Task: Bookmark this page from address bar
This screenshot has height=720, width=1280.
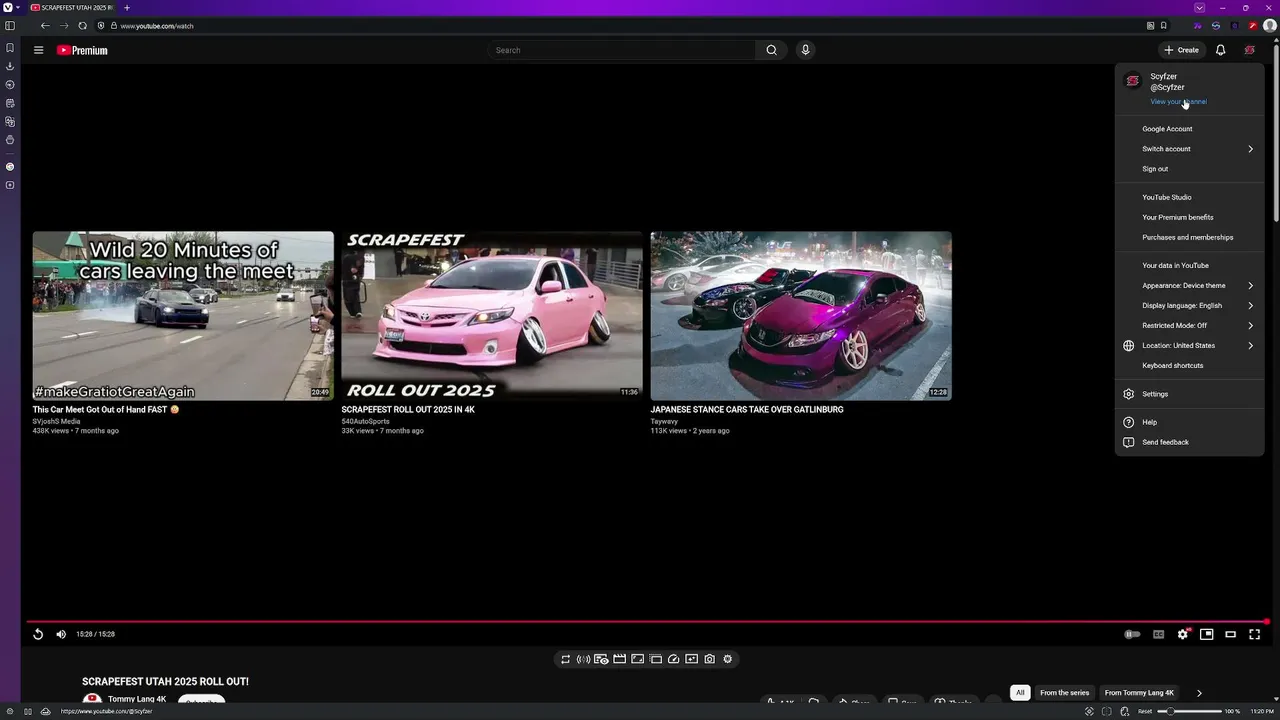Action: coord(1163,26)
